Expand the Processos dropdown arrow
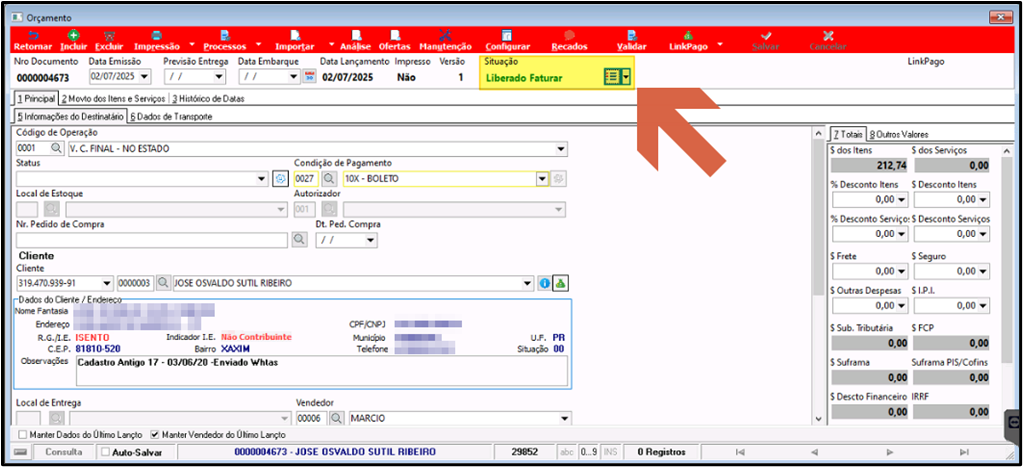1023x467 pixels. 258,44
